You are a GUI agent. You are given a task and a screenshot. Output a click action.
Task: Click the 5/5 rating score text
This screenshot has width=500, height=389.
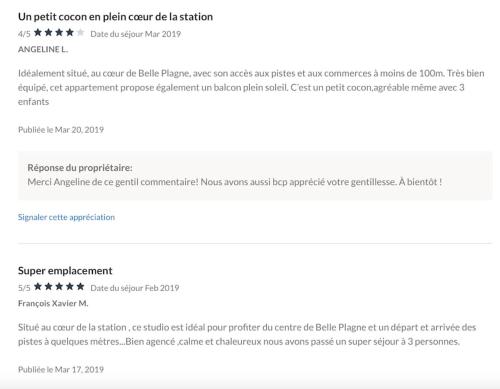24,288
